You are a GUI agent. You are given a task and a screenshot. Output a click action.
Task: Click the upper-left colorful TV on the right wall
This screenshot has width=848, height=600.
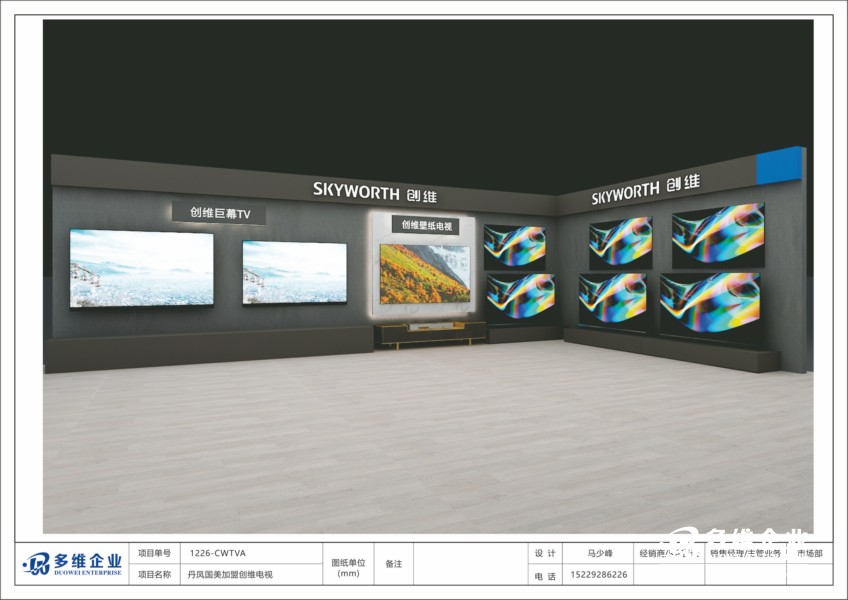pyautogui.click(x=620, y=241)
